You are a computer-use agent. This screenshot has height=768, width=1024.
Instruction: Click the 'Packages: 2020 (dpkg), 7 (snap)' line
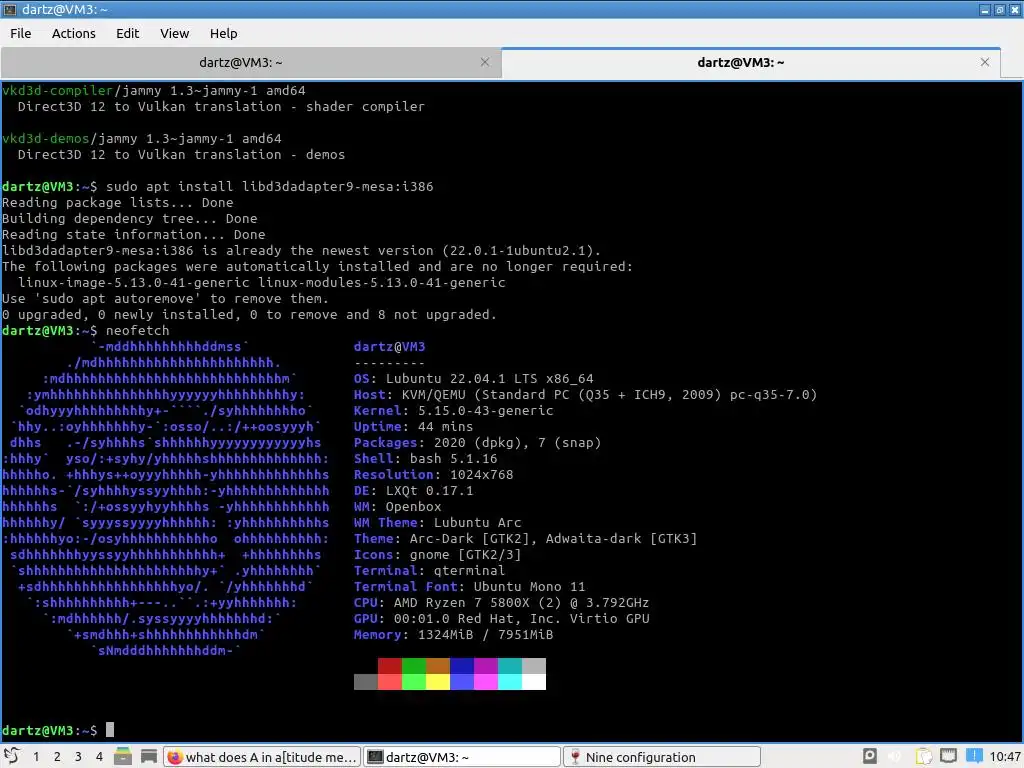pyautogui.click(x=477, y=443)
